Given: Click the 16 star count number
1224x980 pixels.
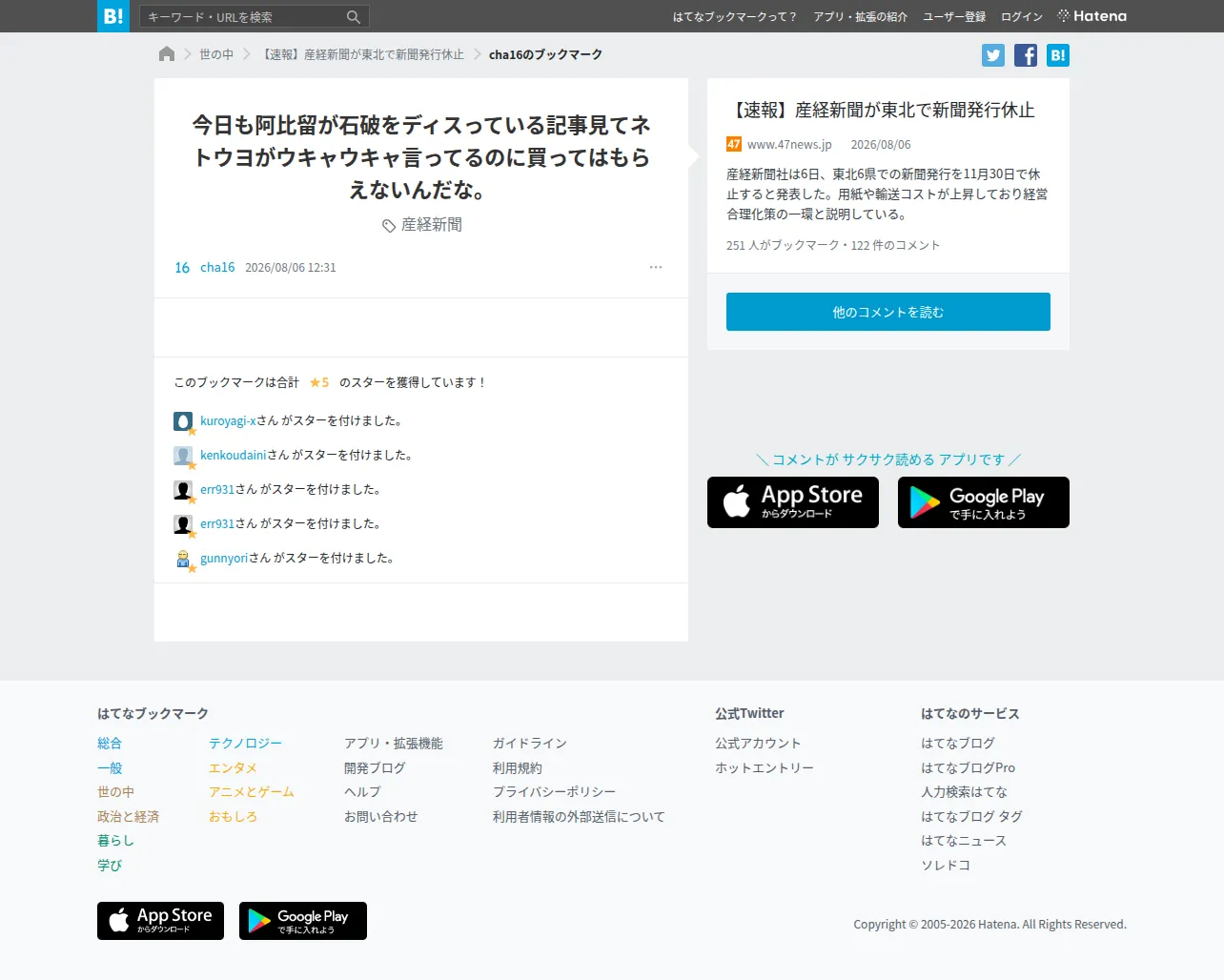Looking at the screenshot, I should pos(182,268).
